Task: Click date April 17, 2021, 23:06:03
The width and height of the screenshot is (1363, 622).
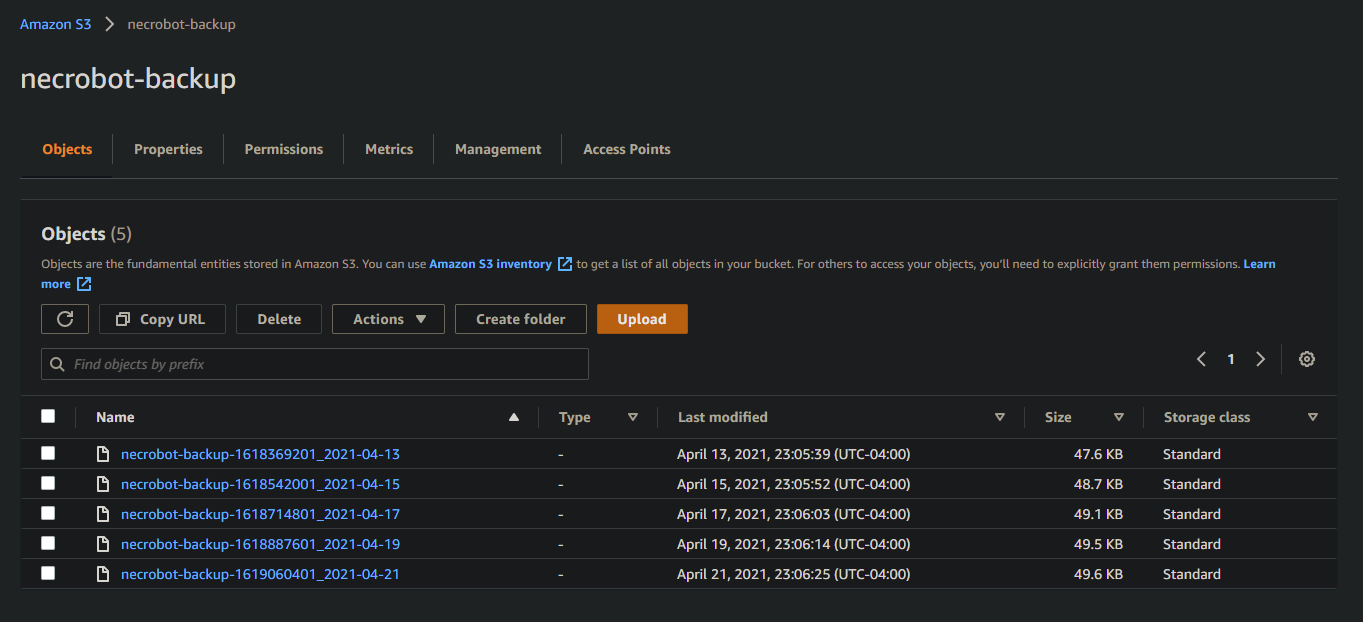Action: (794, 514)
